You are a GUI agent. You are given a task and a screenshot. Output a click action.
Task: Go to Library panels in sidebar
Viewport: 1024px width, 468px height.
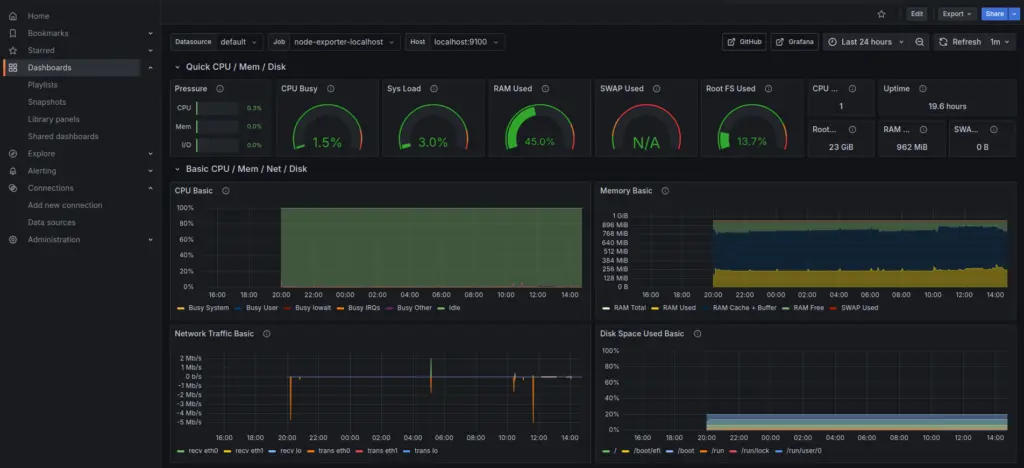54,119
